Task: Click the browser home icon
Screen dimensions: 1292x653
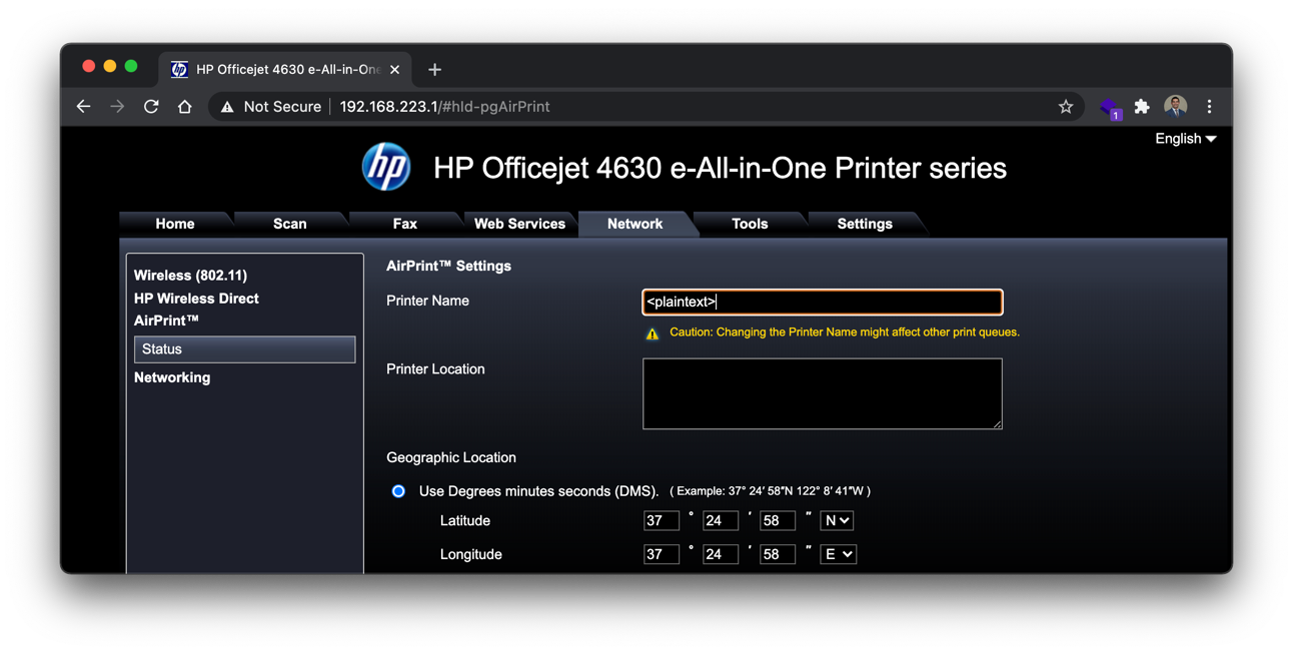Action: pos(185,106)
